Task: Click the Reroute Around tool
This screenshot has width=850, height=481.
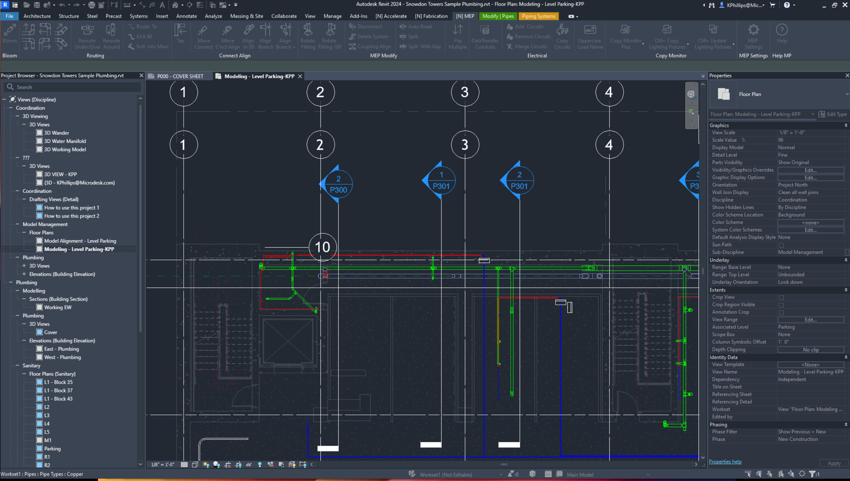Action: pos(111,36)
